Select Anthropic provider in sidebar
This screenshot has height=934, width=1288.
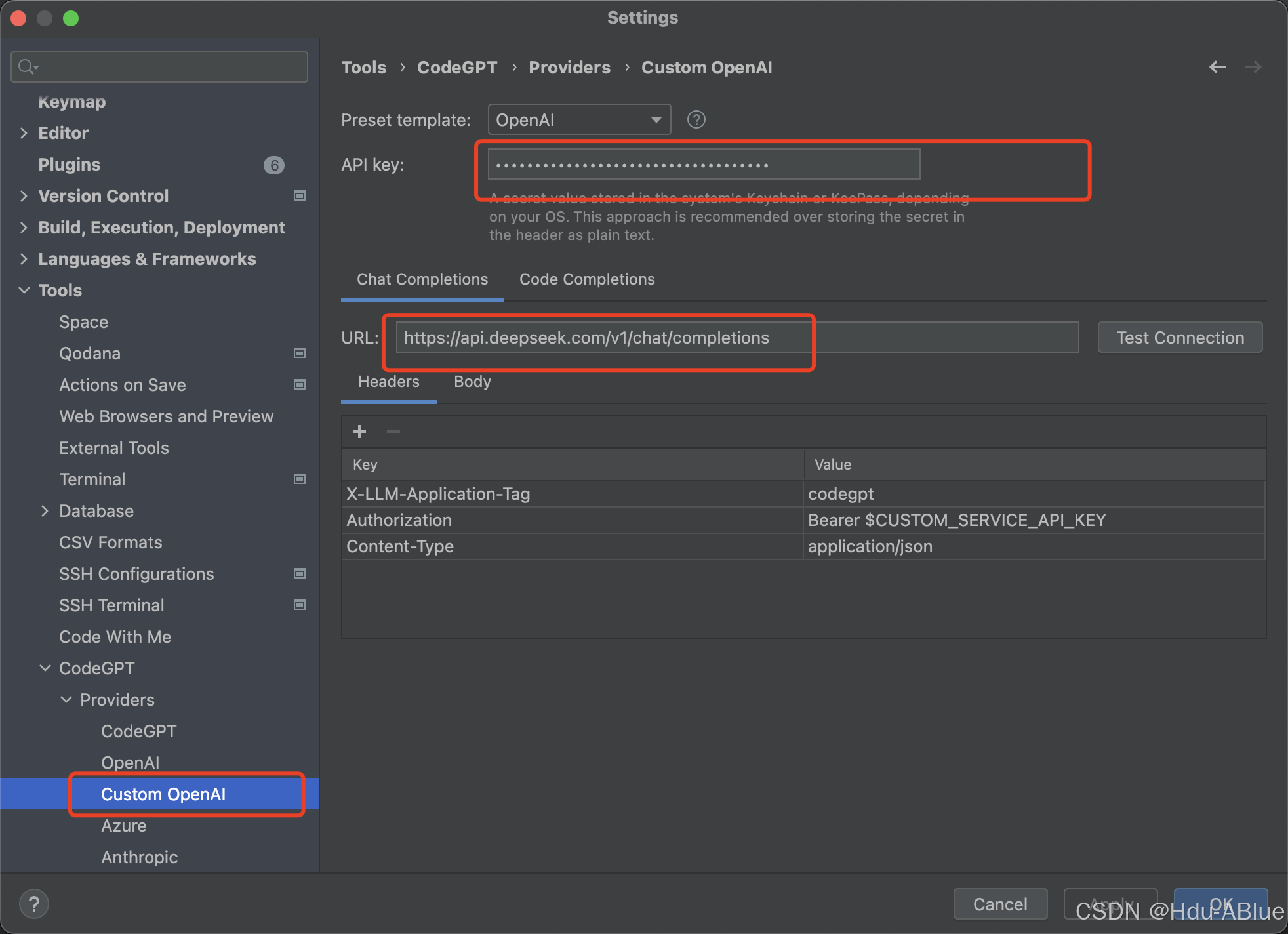(139, 857)
